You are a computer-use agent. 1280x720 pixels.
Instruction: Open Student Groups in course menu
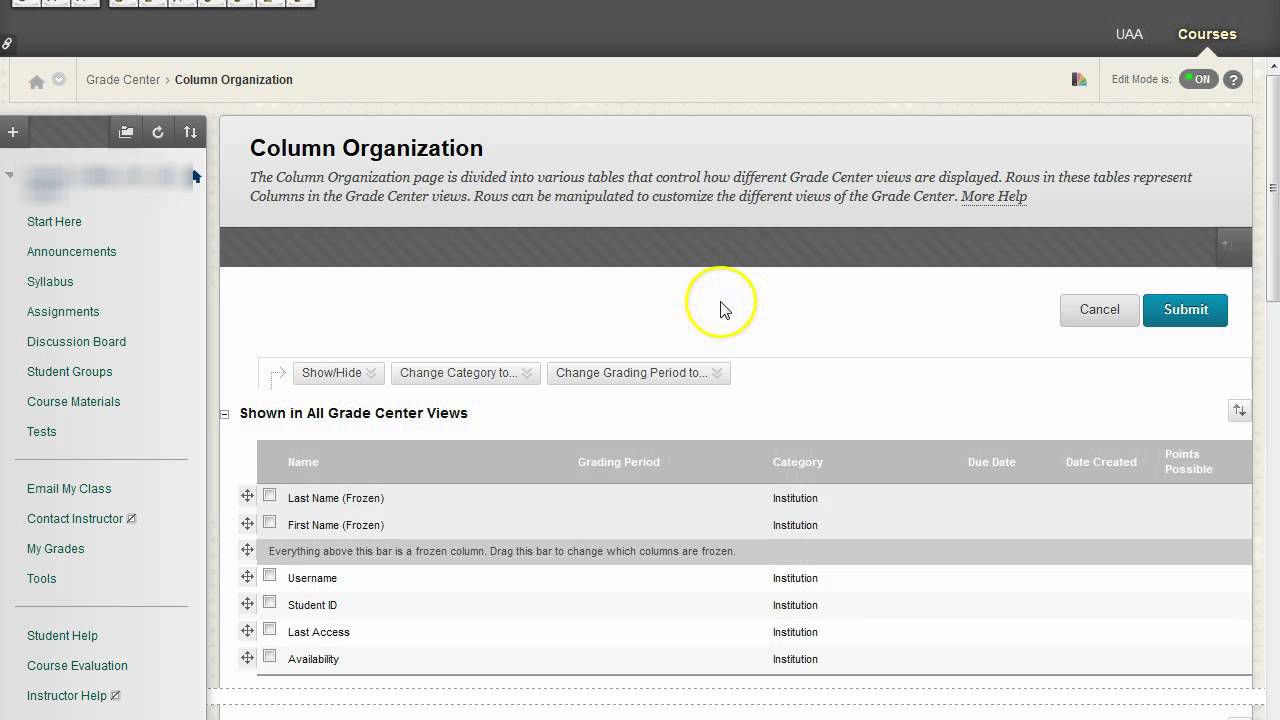(69, 372)
